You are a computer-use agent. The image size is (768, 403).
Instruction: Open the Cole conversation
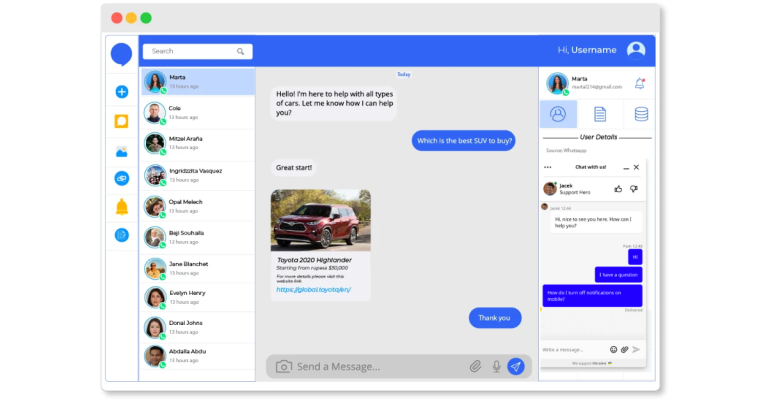[x=197, y=113]
